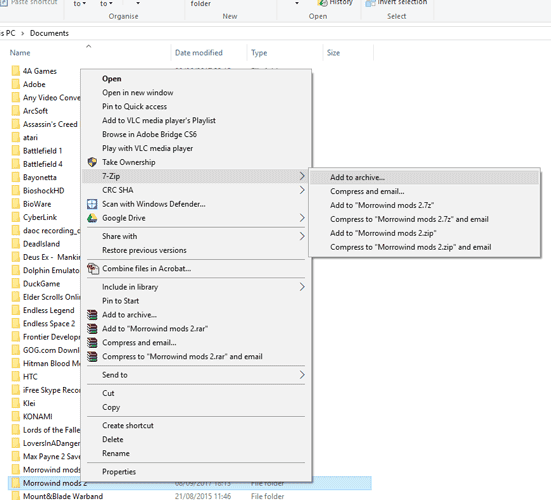
Task: Click the Klei folder icon
Action: click(x=15, y=403)
